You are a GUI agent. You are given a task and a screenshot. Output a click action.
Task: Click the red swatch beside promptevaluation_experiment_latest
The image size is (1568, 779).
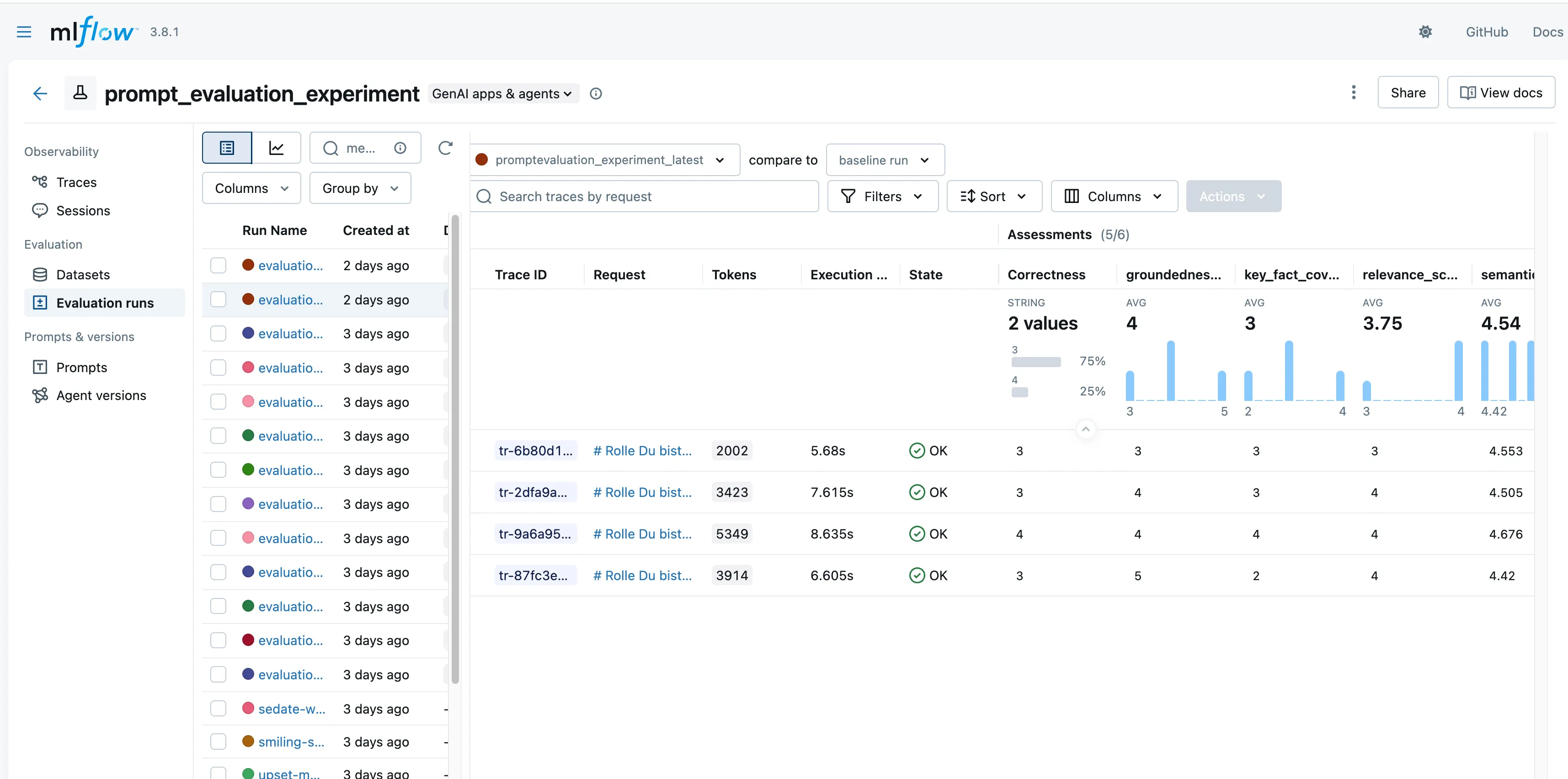(x=481, y=160)
